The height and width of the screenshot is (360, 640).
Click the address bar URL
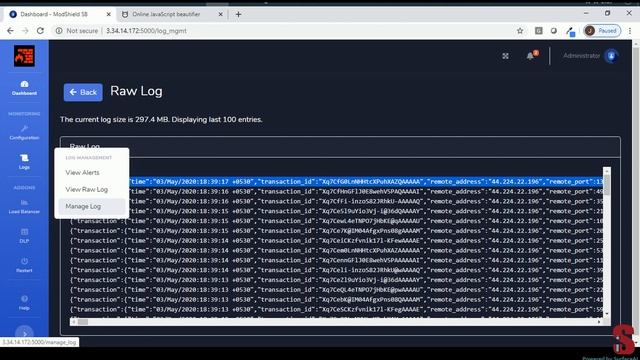(x=146, y=31)
